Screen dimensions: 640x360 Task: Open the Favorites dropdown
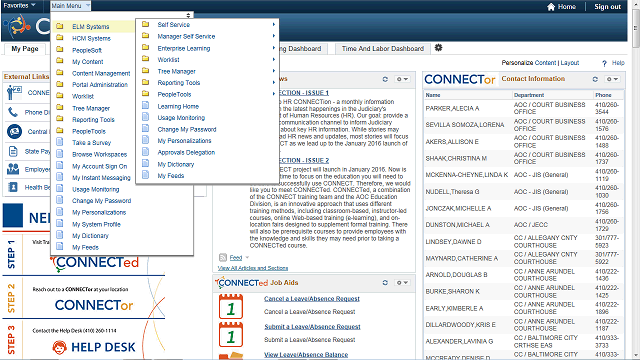point(20,6)
